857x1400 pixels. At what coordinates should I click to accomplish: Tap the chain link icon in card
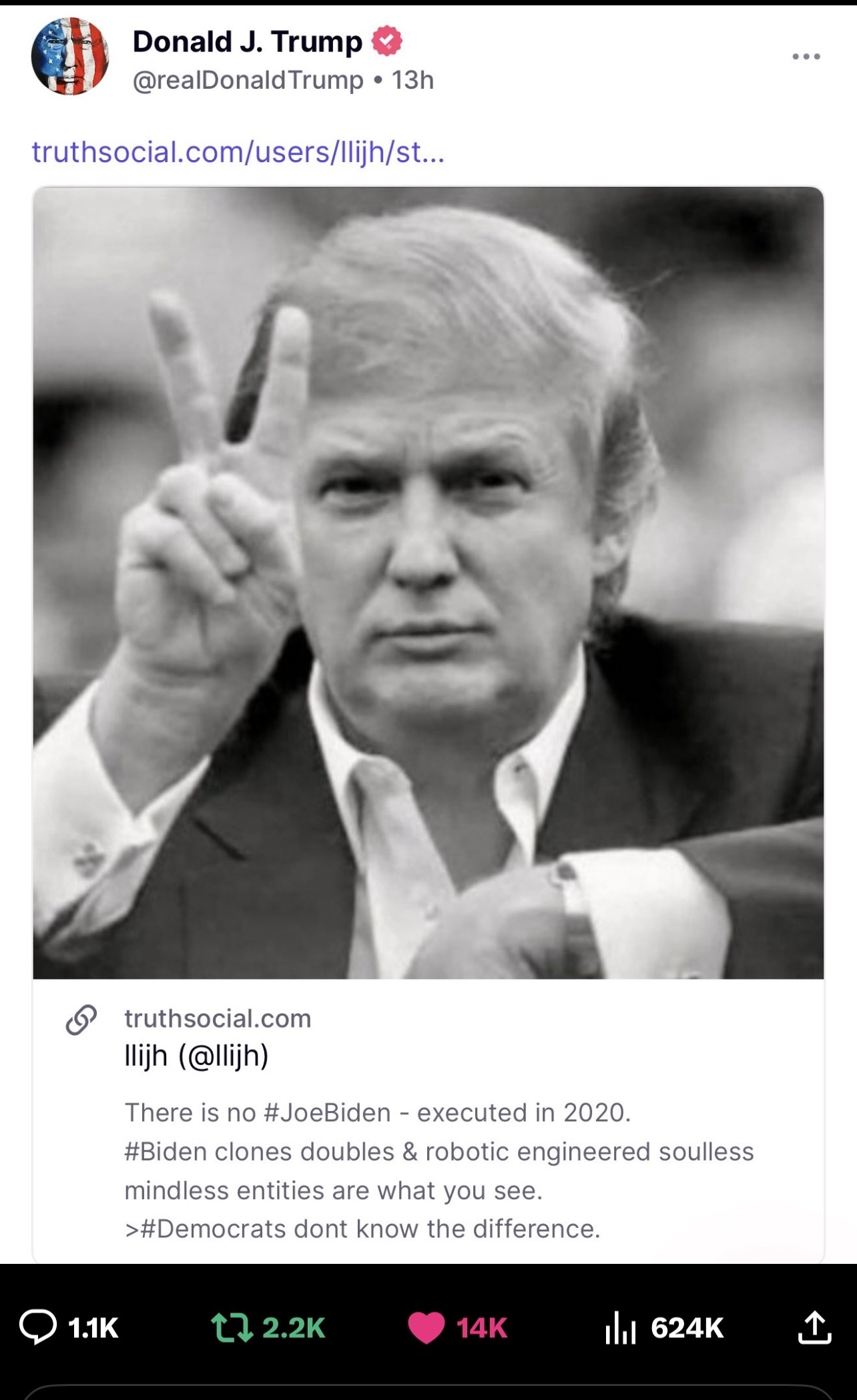(x=81, y=1020)
